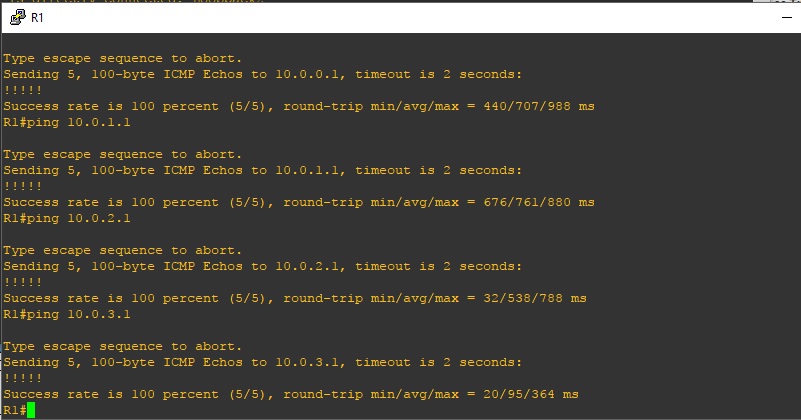Screen dimensions: 801x420
Task: Minimize the R1 terminal window
Action: pos(787,17)
